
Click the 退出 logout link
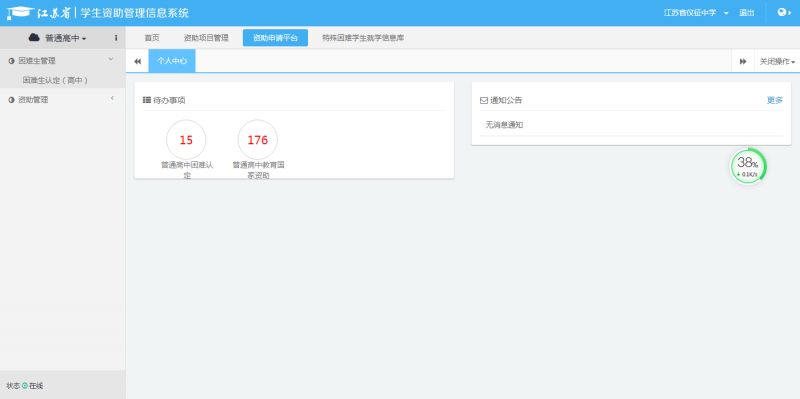[x=746, y=13]
